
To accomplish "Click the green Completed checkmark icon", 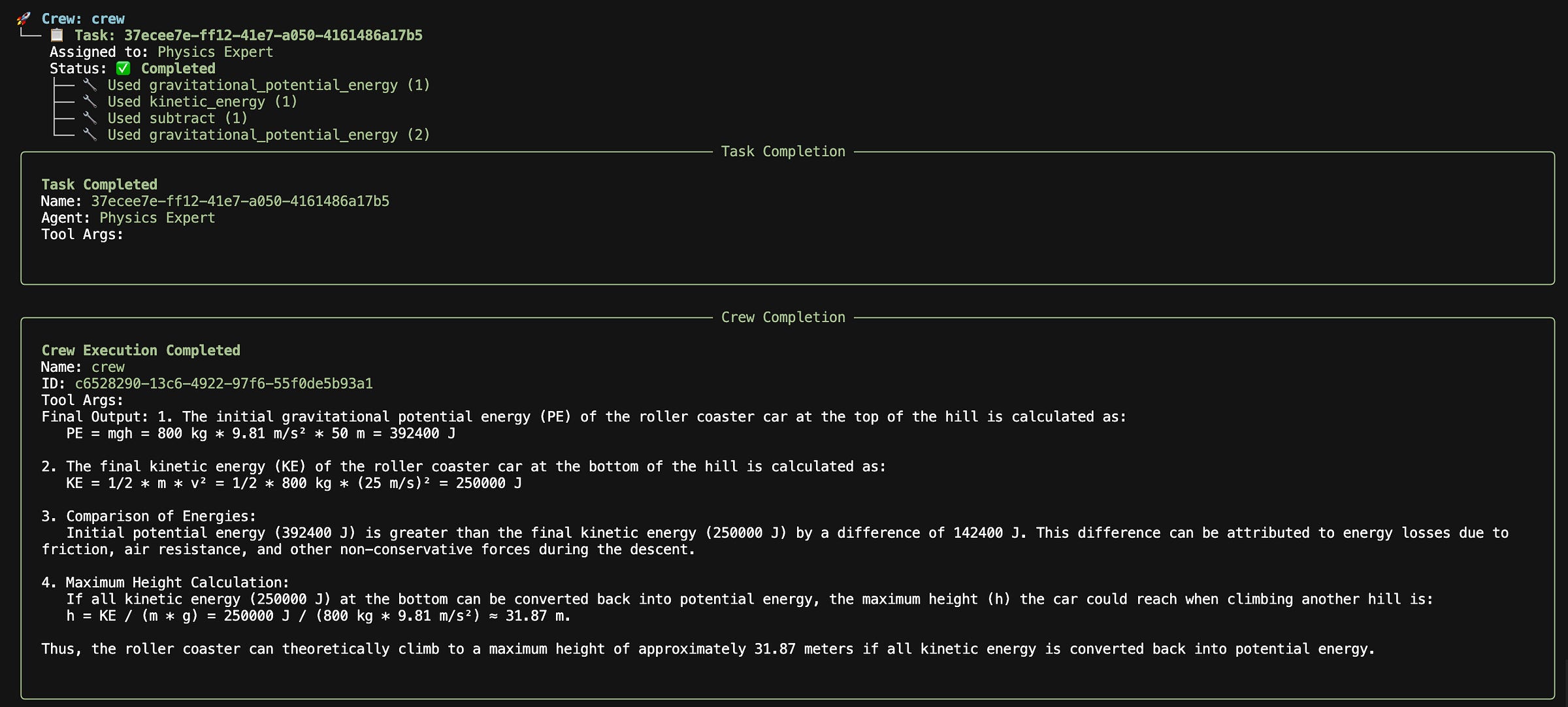I will pos(123,69).
